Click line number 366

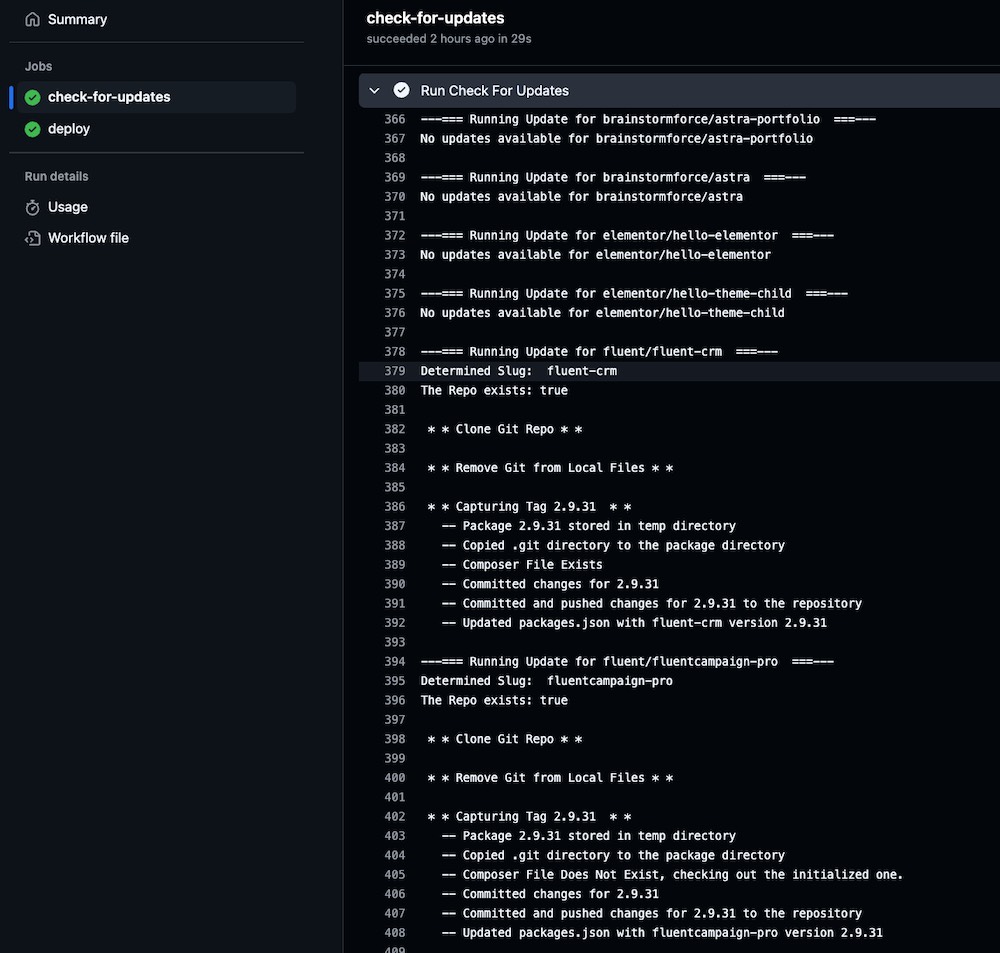point(395,119)
